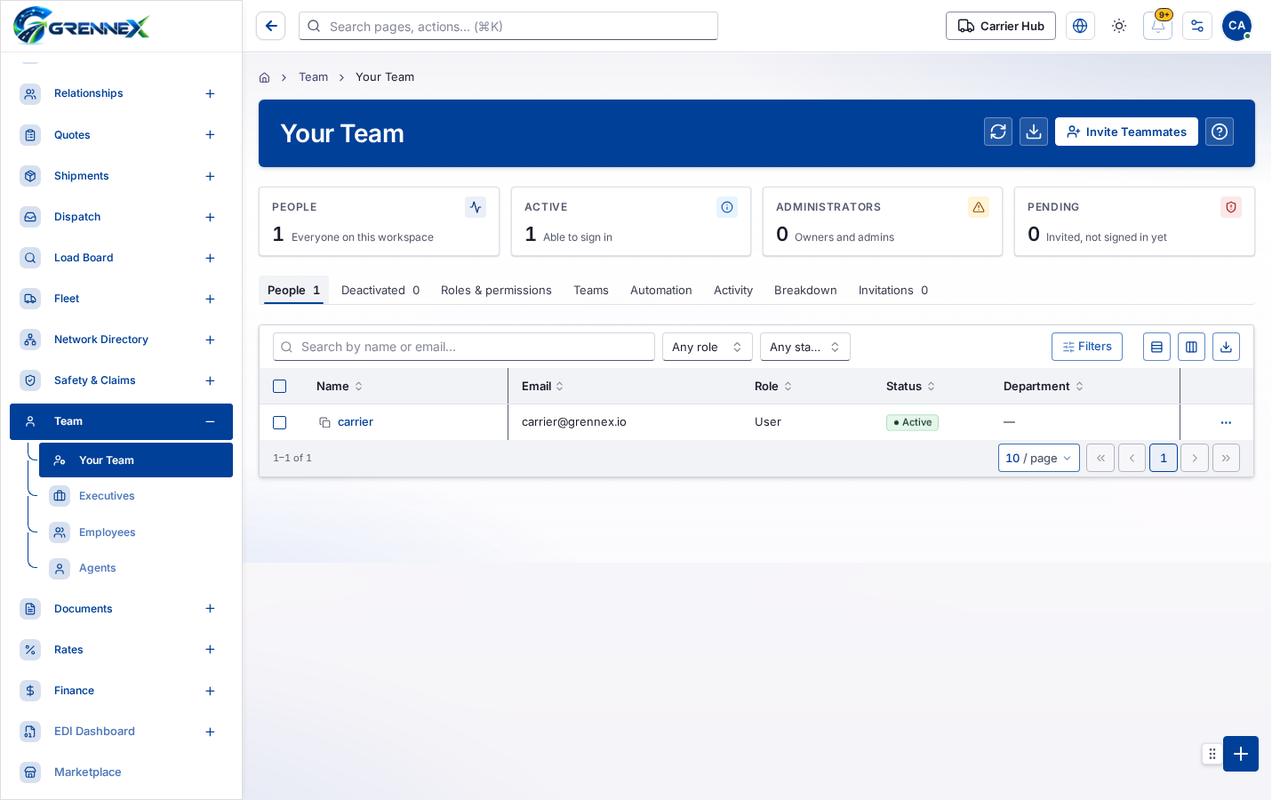Click the Grennex logo
Image resolution: width=1280 pixels, height=800 pixels.
pyautogui.click(x=81, y=25)
